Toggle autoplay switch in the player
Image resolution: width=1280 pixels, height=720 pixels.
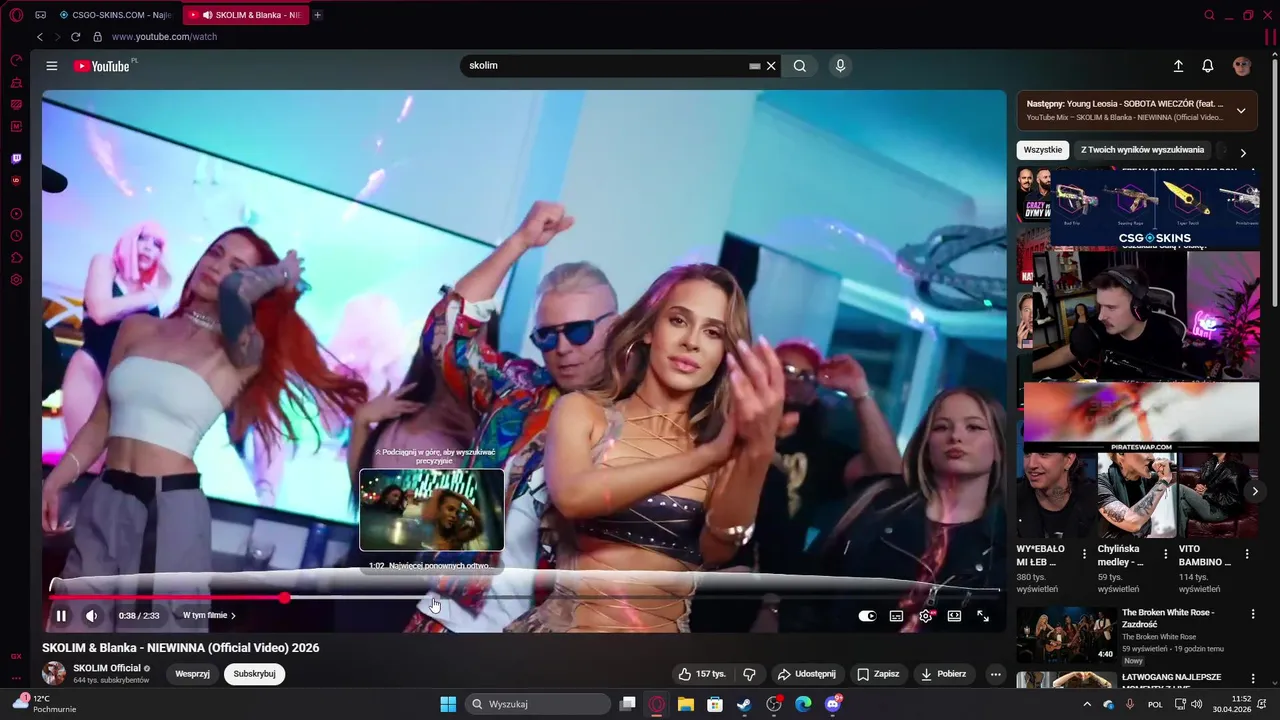pyautogui.click(x=867, y=616)
